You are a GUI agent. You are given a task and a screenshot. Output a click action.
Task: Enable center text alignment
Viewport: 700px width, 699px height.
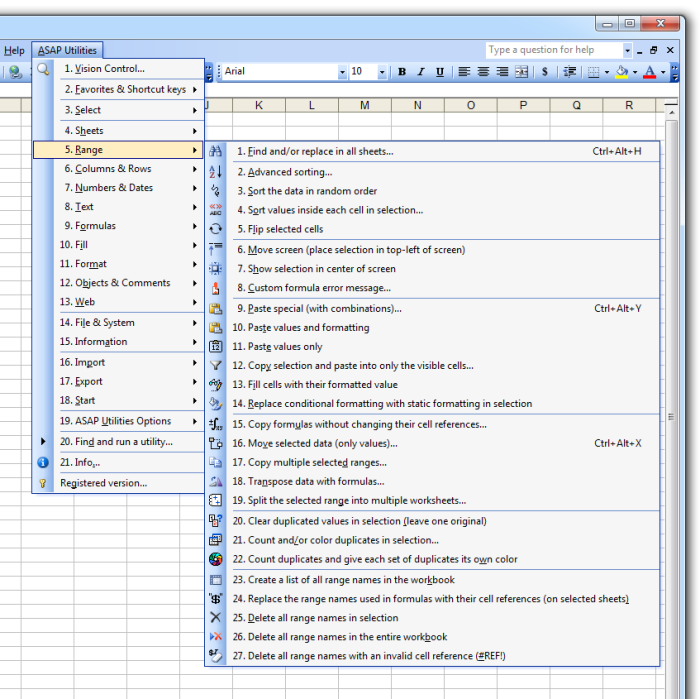click(x=484, y=72)
